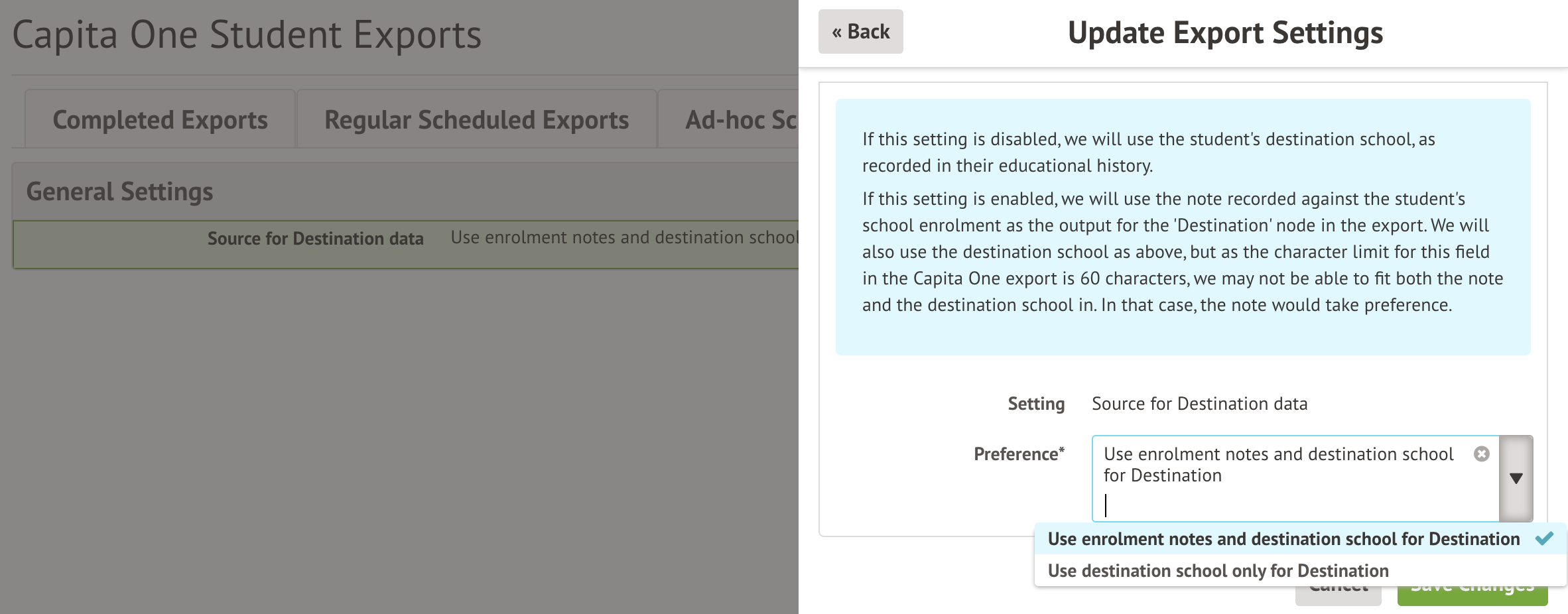Image resolution: width=1568 pixels, height=614 pixels.
Task: Open the 'Source for Destination data' settings row label
Action: click(315, 239)
